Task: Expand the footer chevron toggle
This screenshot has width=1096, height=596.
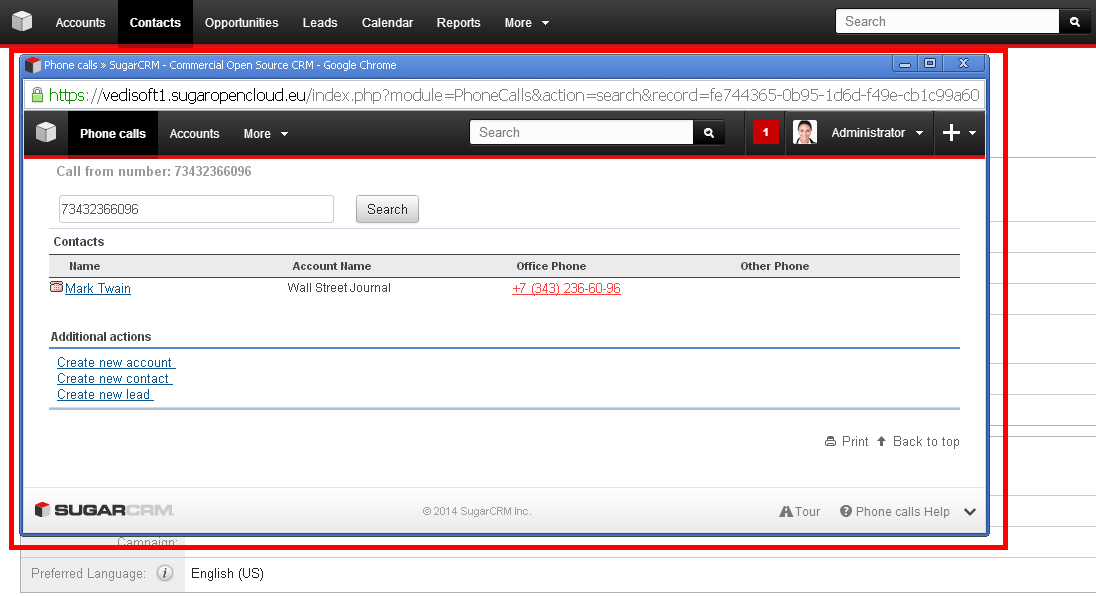Action: (x=969, y=511)
